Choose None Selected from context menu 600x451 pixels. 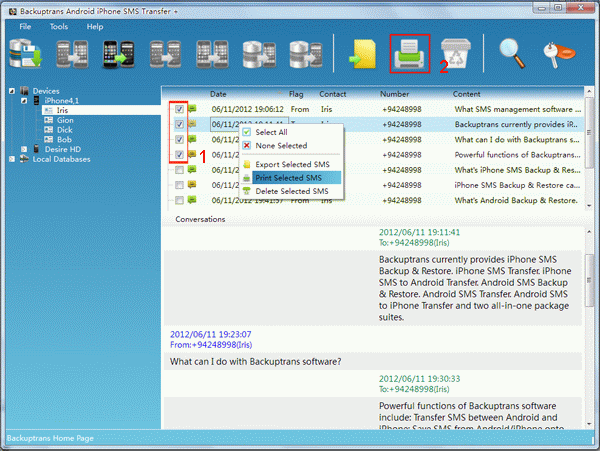(292, 145)
